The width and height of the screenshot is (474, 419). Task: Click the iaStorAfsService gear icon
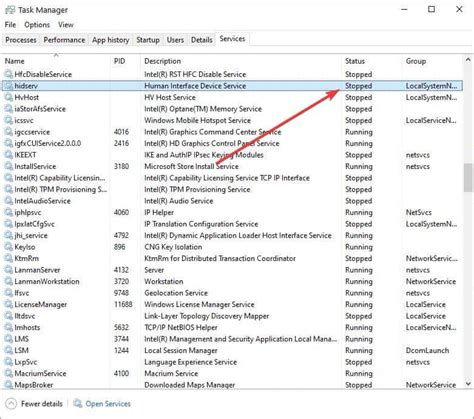8,109
